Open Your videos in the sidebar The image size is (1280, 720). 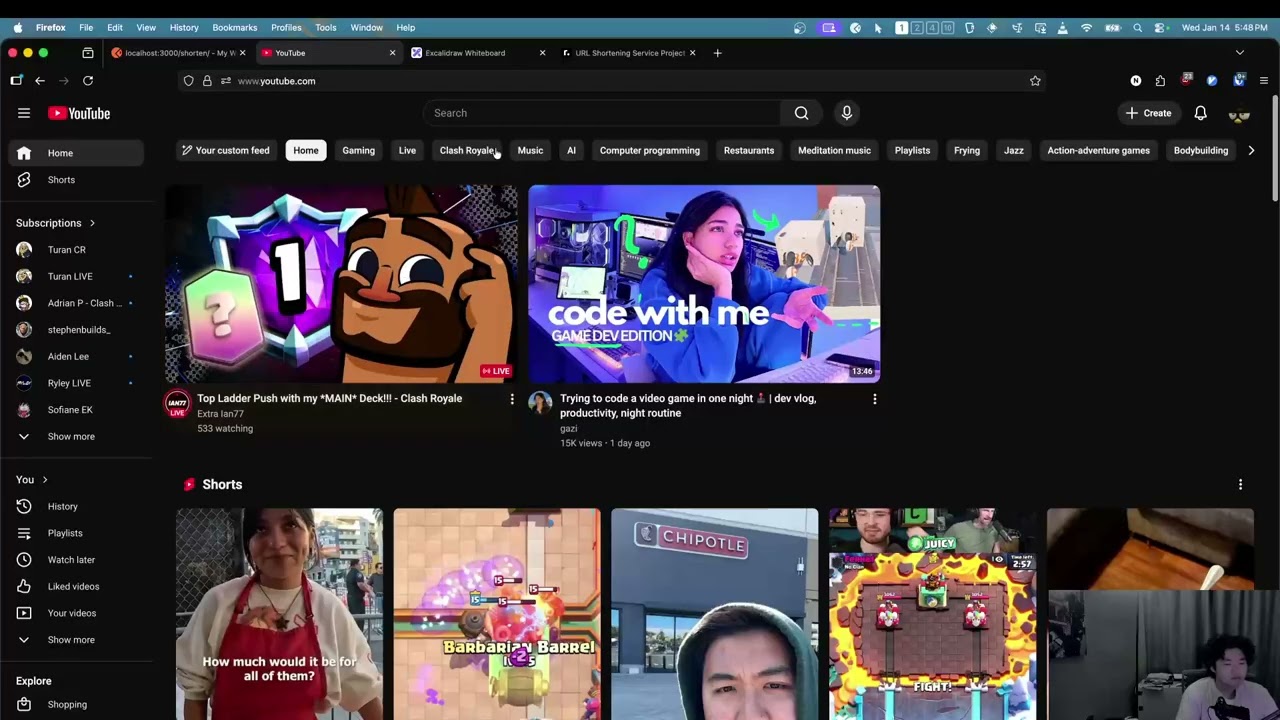pos(76,613)
